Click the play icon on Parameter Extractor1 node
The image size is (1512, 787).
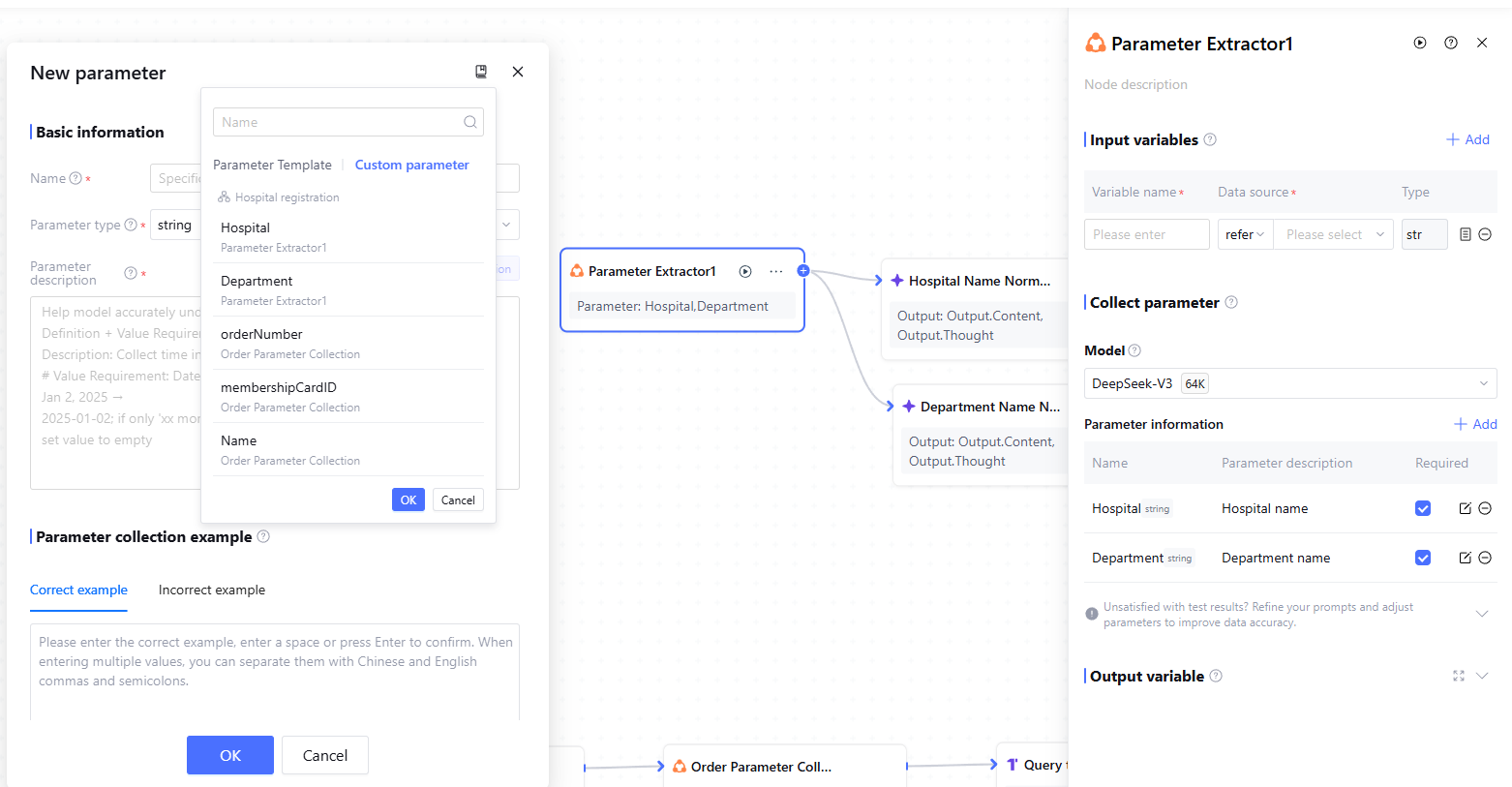coord(745,271)
